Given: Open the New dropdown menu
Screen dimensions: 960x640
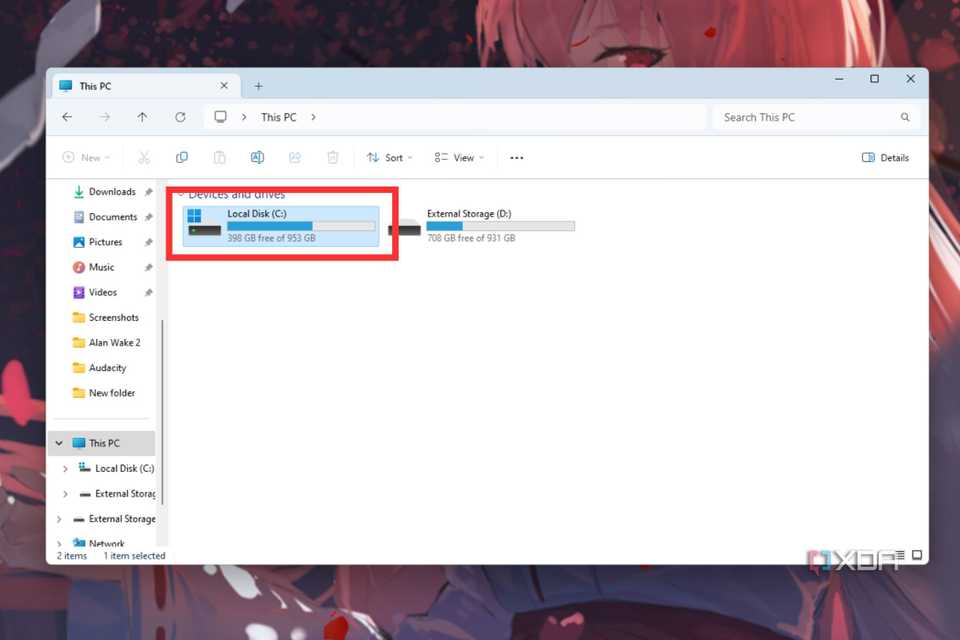Looking at the screenshot, I should click(86, 157).
